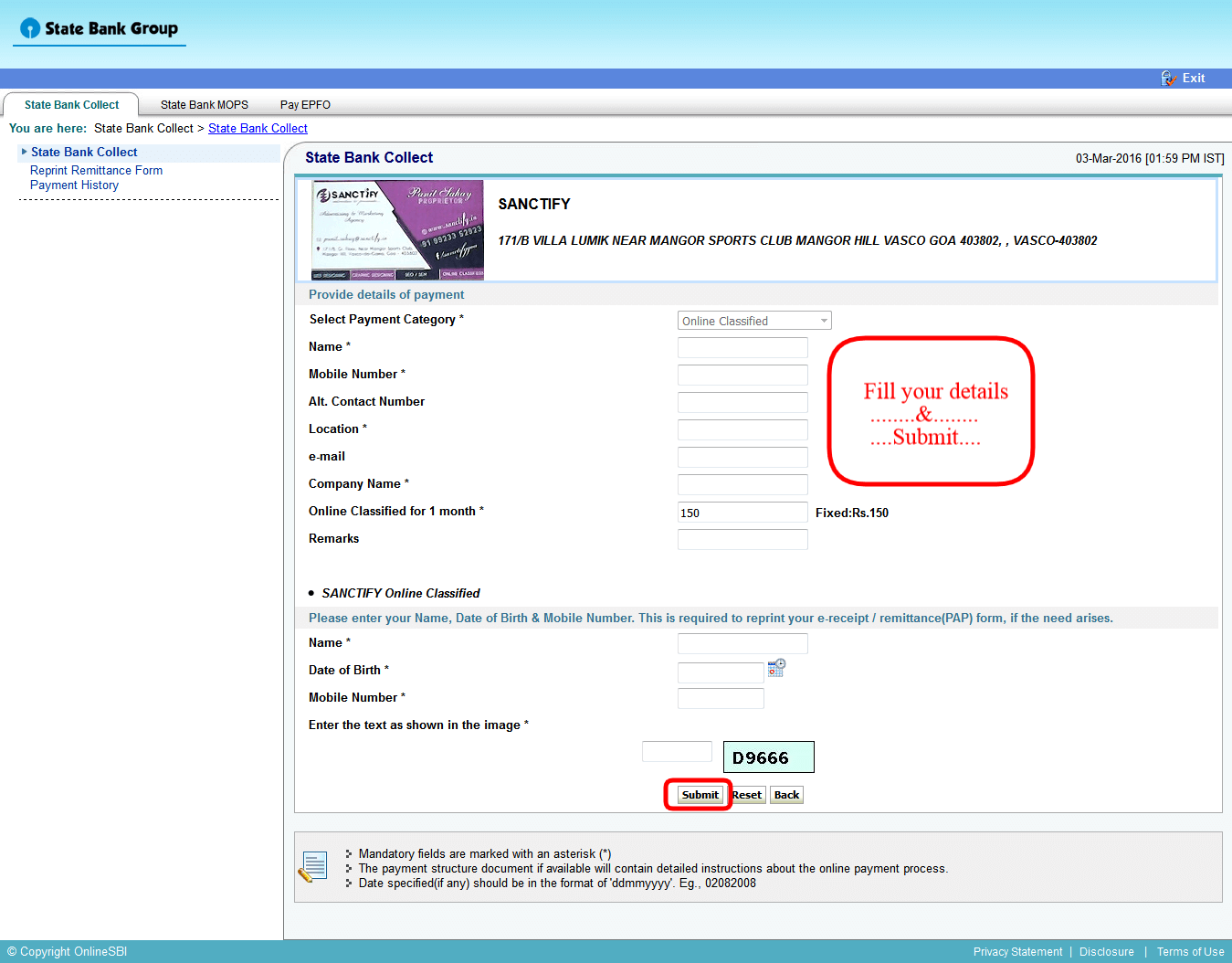
Task: Click the notes document icon beside the instructions
Action: pyautogui.click(x=312, y=867)
